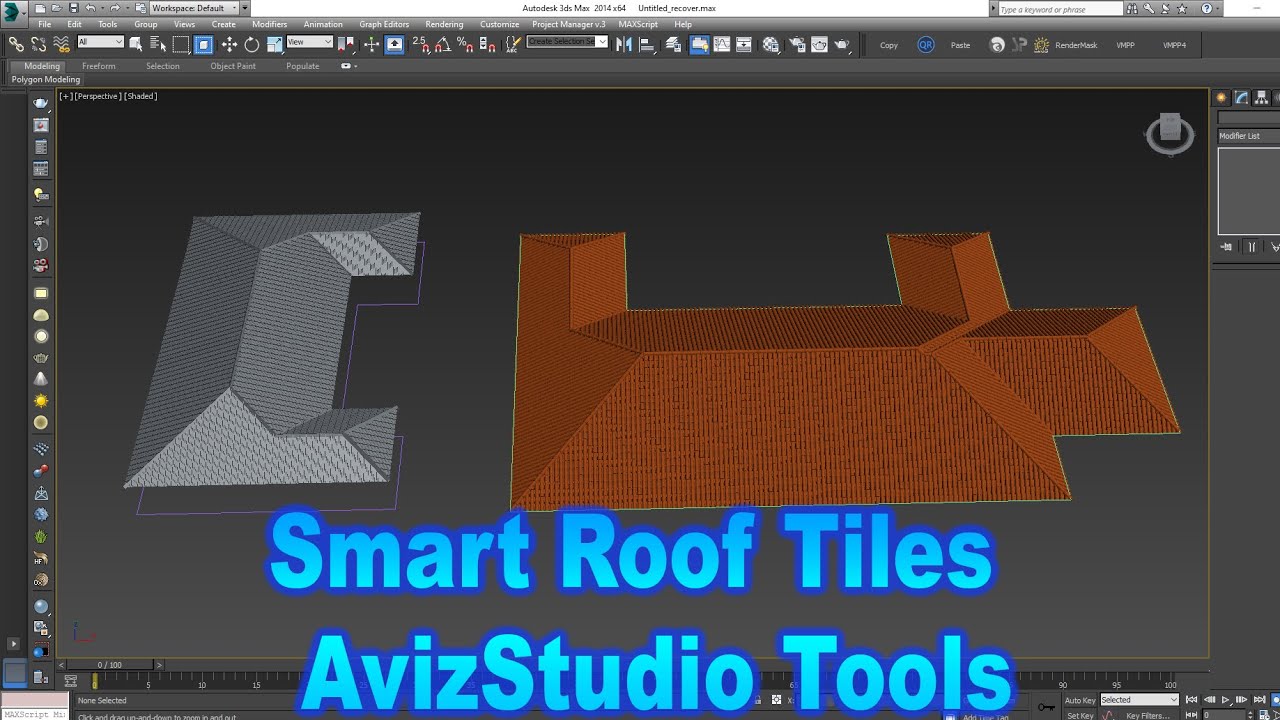
Task: Click the Shaded viewport label
Action: click(141, 96)
